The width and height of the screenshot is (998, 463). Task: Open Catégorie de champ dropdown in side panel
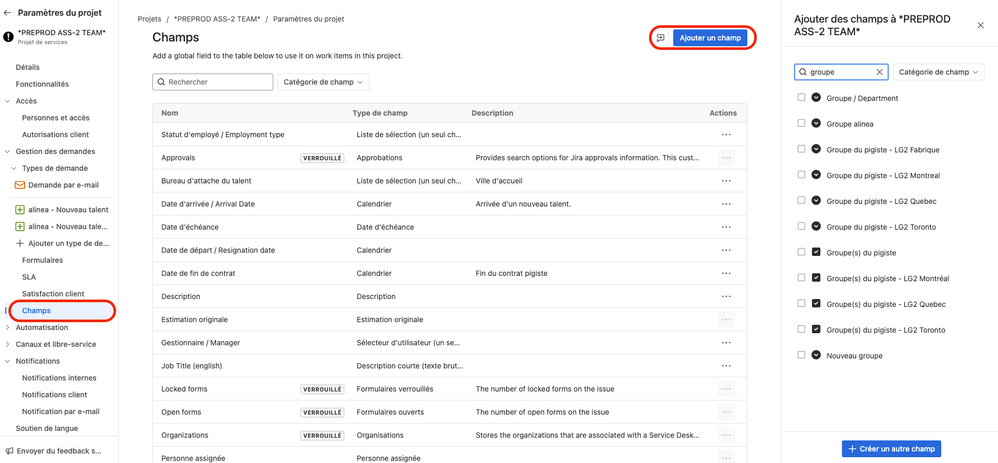(939, 73)
